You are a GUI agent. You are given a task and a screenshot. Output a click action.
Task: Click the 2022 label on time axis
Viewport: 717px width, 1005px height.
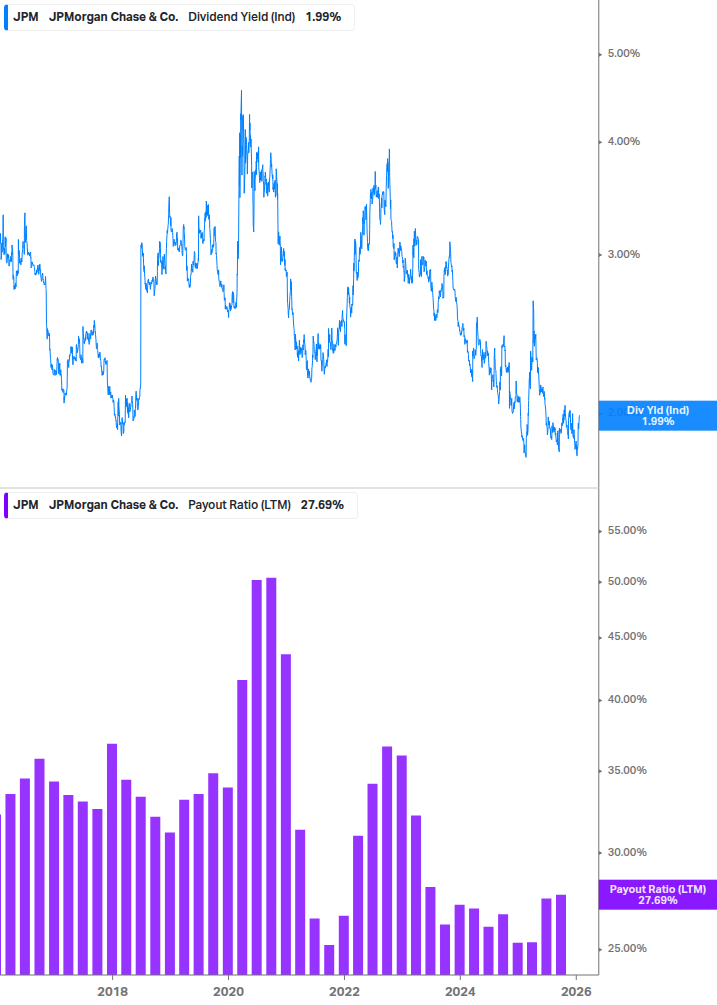pyautogui.click(x=344, y=991)
